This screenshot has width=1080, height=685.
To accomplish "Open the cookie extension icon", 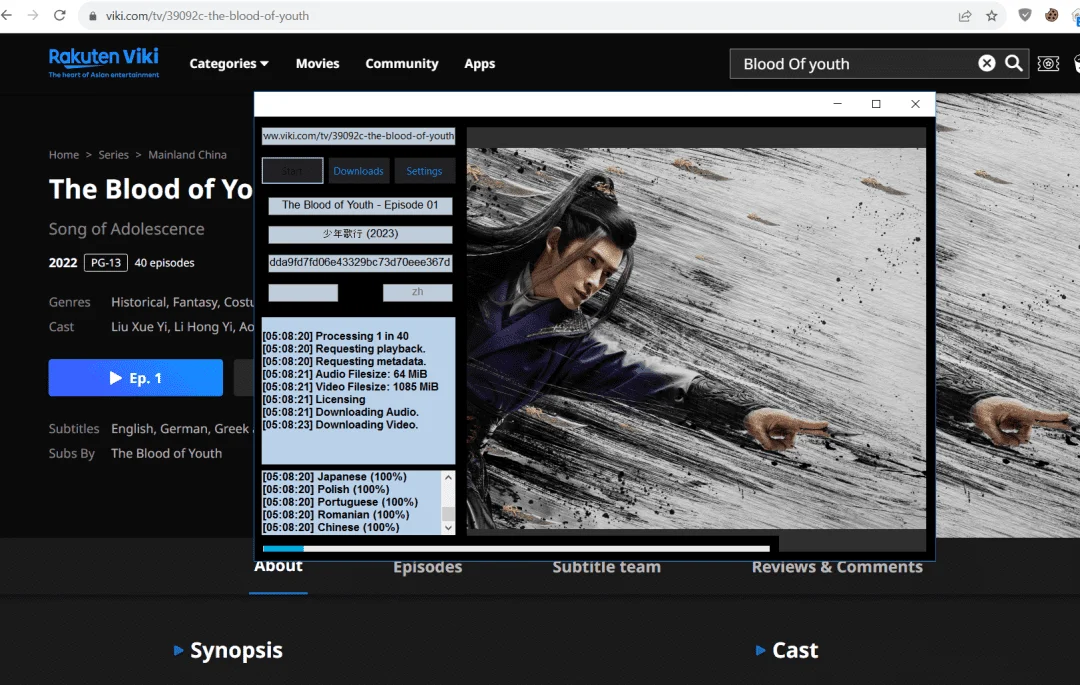I will tap(1051, 15).
